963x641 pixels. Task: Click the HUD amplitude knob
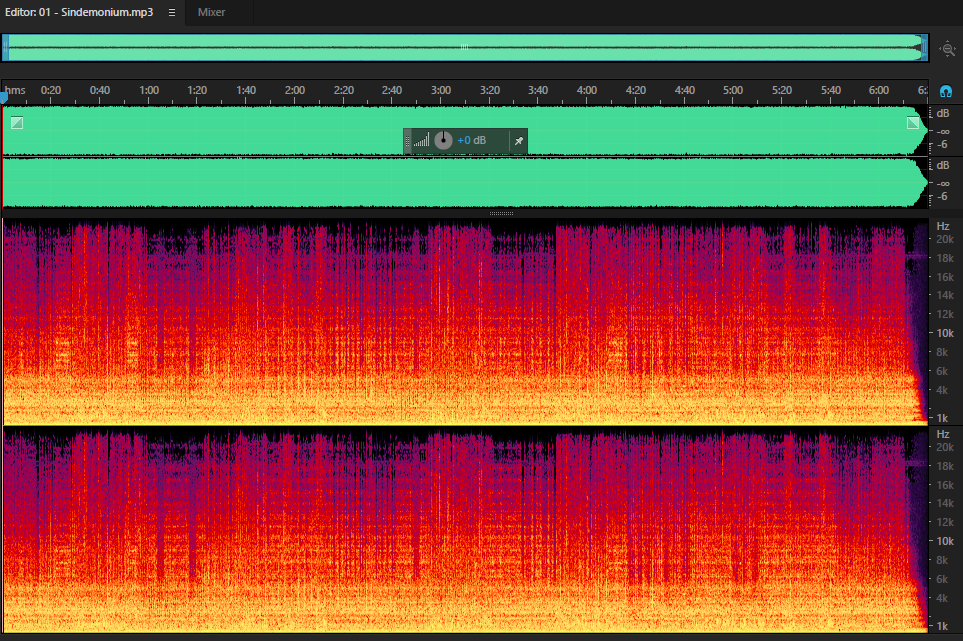pyautogui.click(x=443, y=141)
